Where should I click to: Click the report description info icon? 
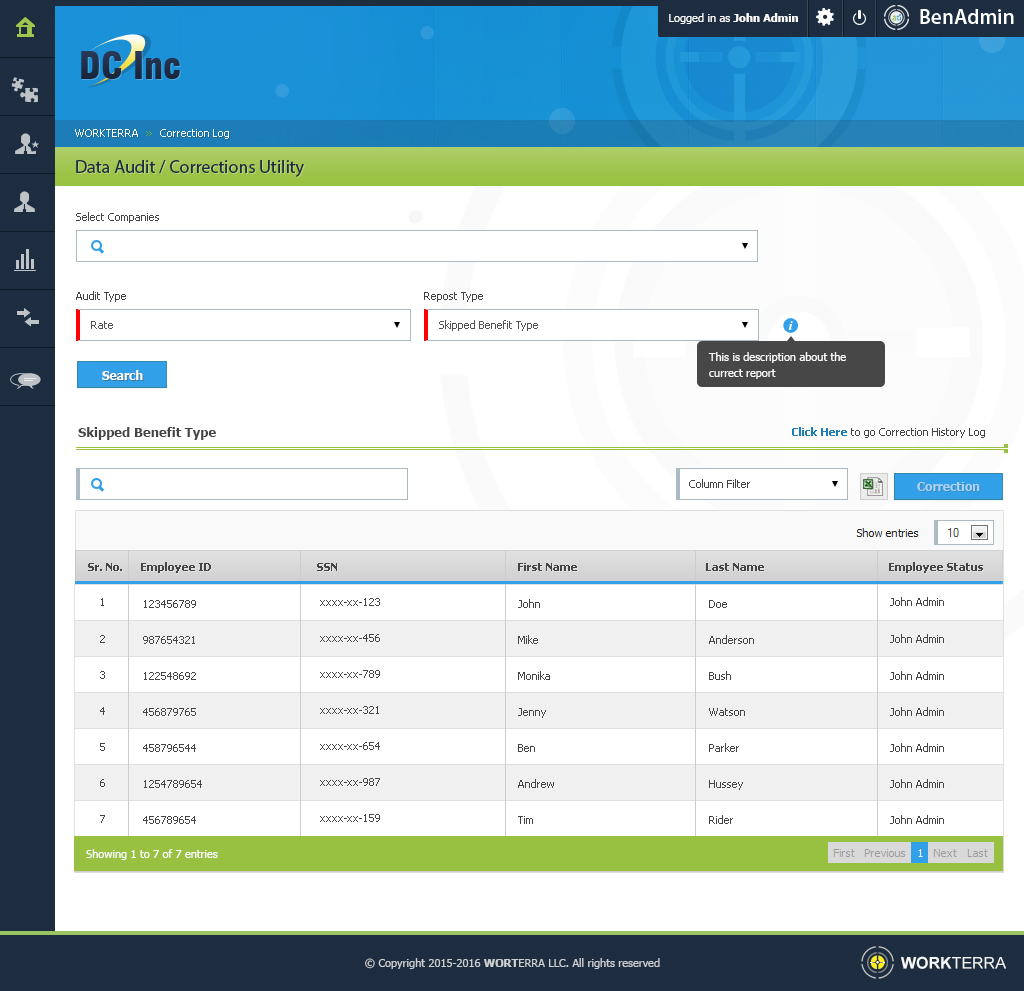pyautogui.click(x=790, y=325)
